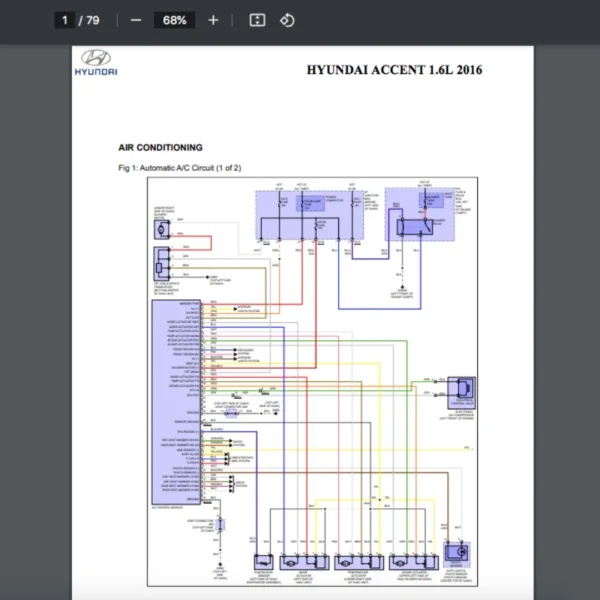Click the Fig 1 Automatic A/C Circuit caption
Viewport: 600px width, 600px height.
click(x=179, y=167)
